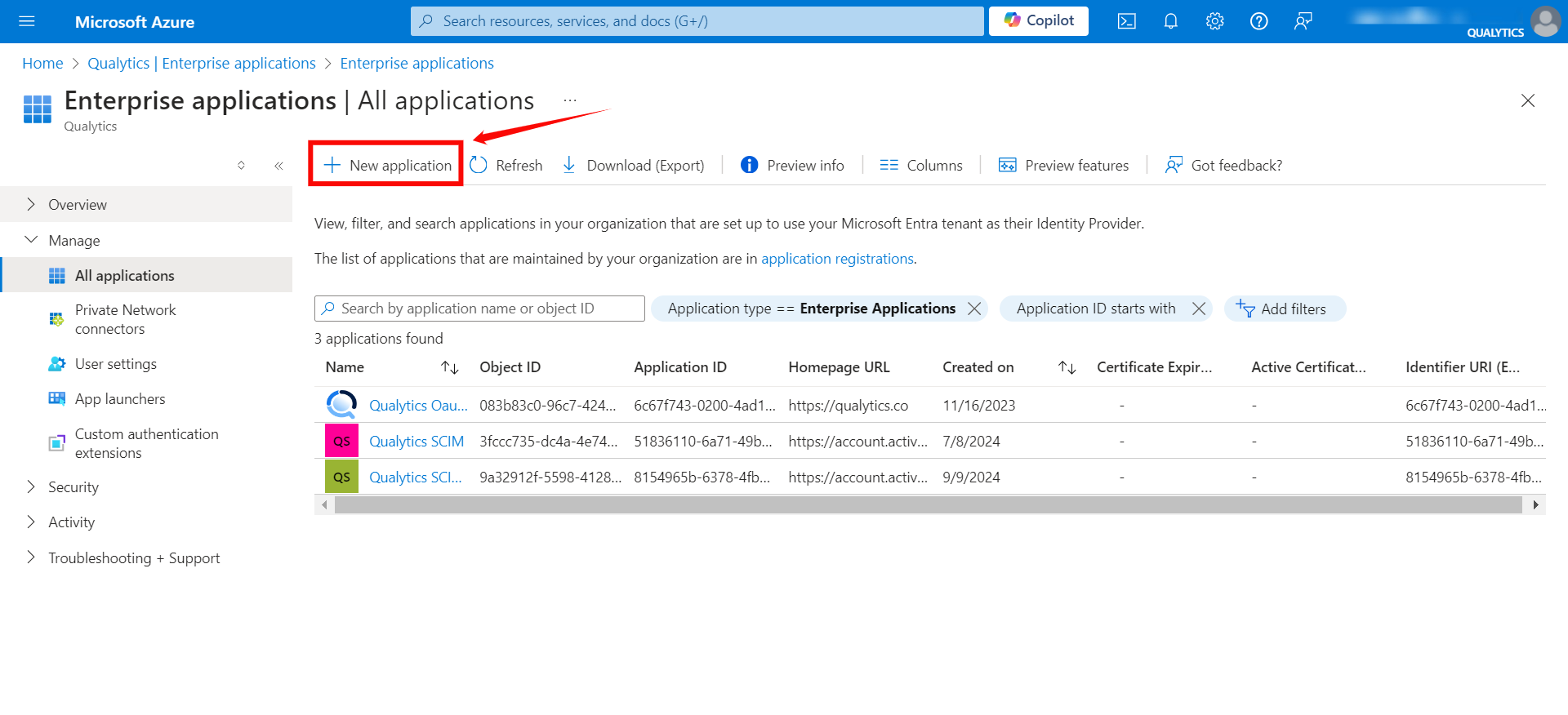Image resolution: width=1568 pixels, height=715 pixels.
Task: Go to Home breadcrumb
Action: (42, 63)
